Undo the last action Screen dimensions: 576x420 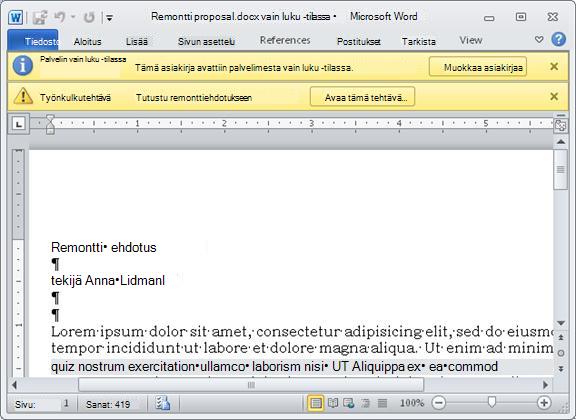click(x=60, y=17)
